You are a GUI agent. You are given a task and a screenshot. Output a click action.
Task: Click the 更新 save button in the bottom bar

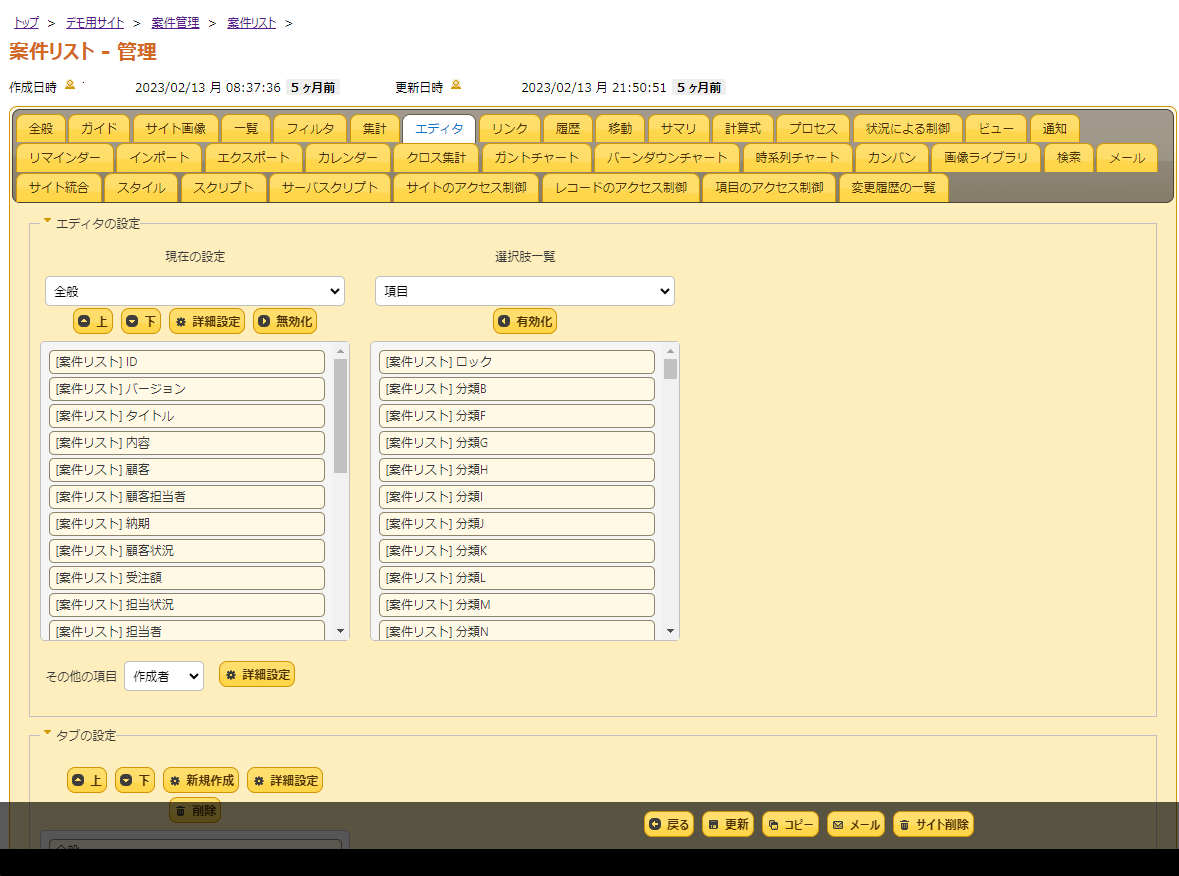728,824
